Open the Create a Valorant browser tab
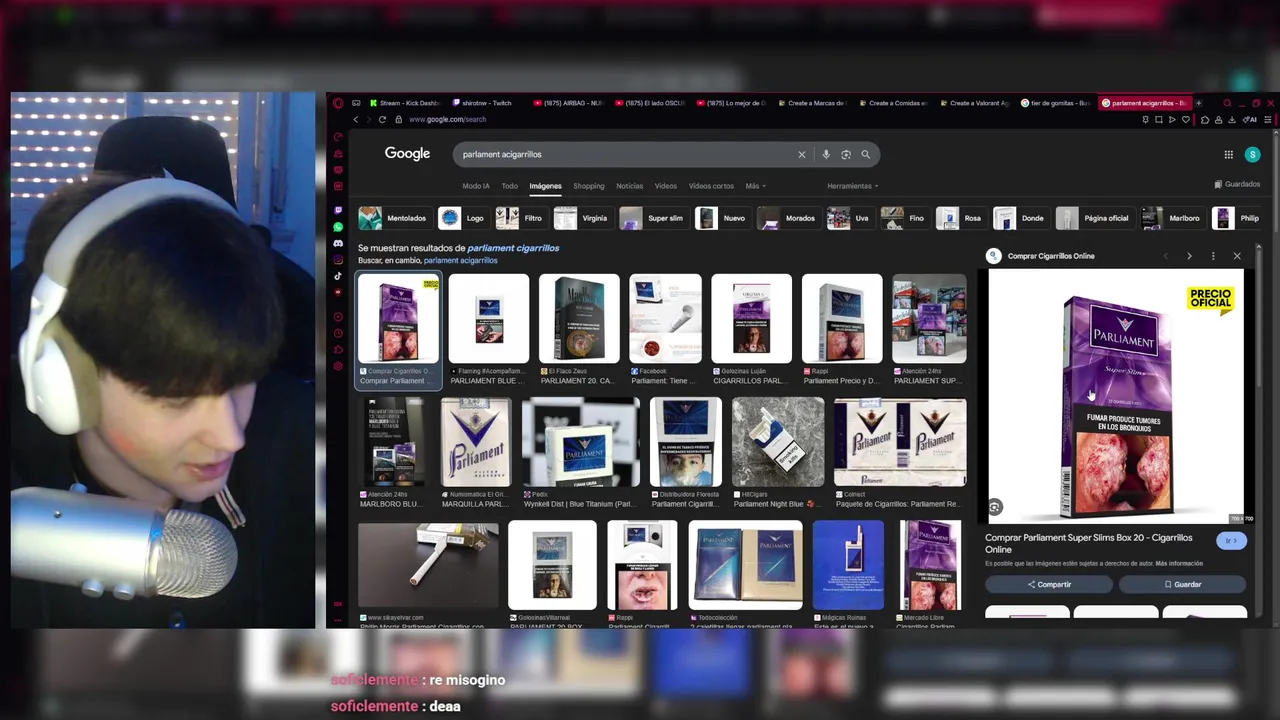This screenshot has width=1280, height=720. (x=975, y=103)
